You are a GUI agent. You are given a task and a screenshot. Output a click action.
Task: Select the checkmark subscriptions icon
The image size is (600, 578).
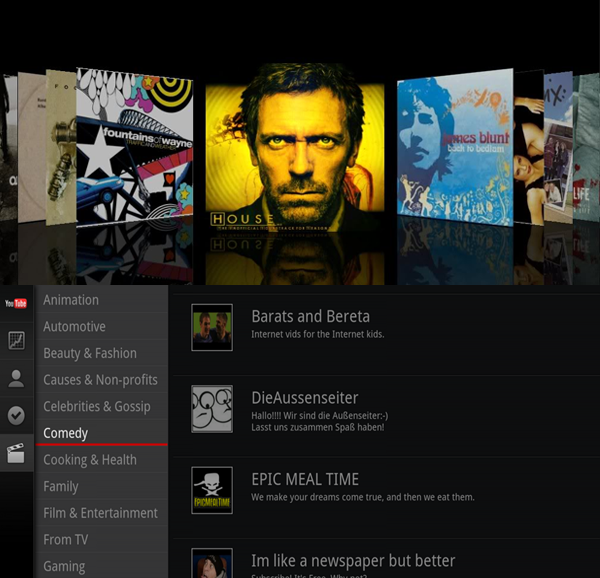point(16,416)
